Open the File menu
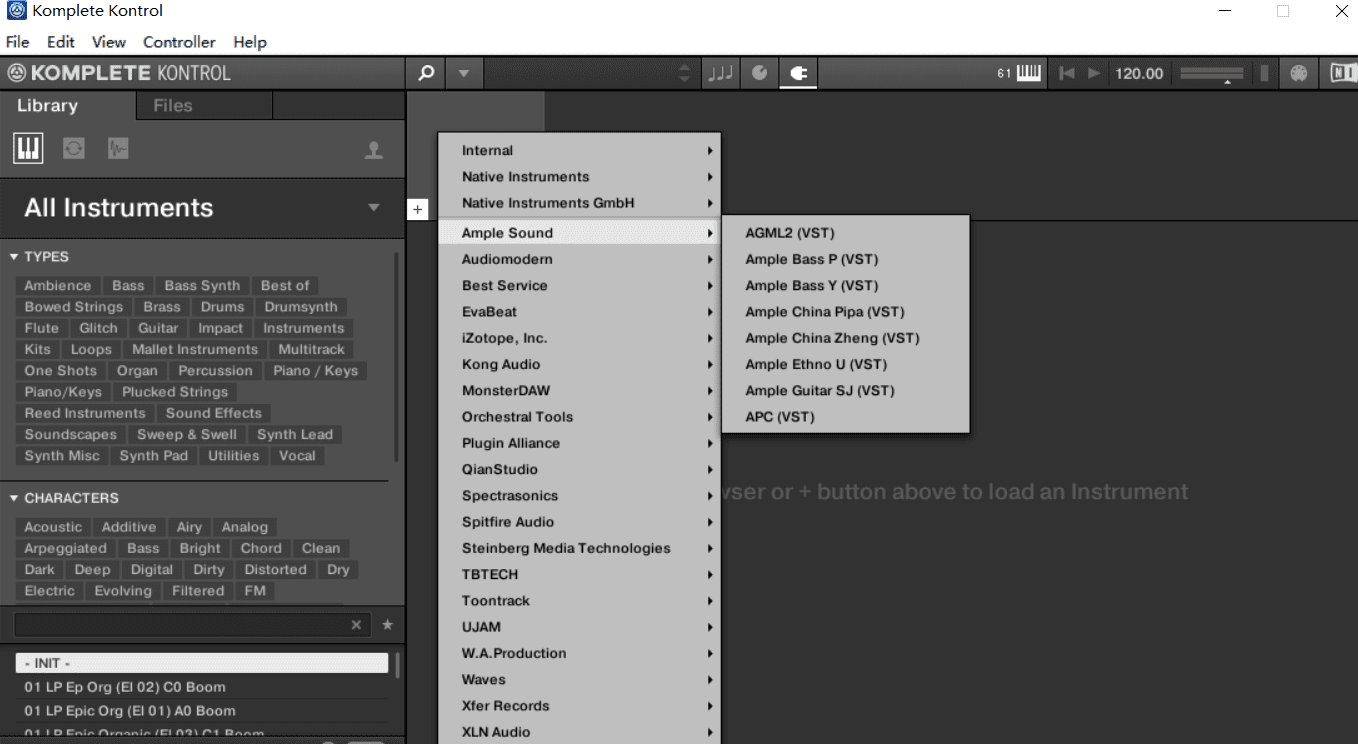The height and width of the screenshot is (744, 1358). point(17,42)
